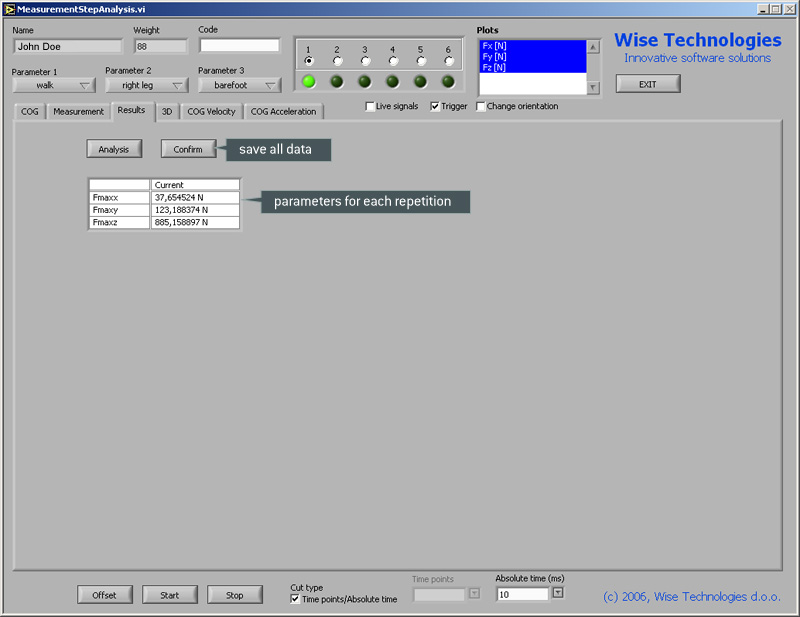Select repetition 5 radio button
The width and height of the screenshot is (800, 617).
pyautogui.click(x=421, y=61)
